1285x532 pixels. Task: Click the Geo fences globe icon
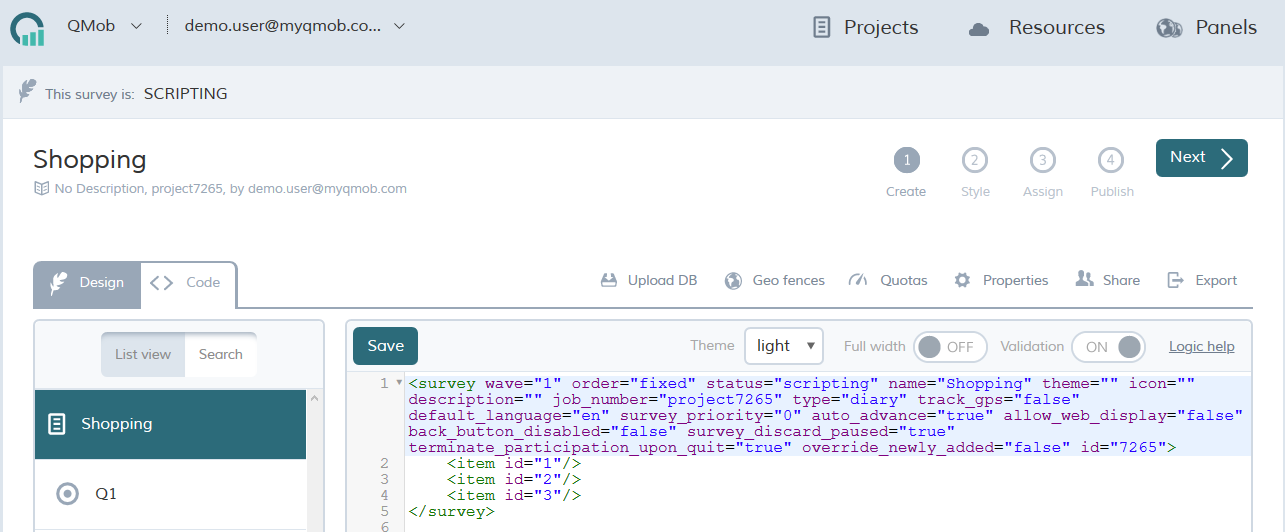coord(733,280)
